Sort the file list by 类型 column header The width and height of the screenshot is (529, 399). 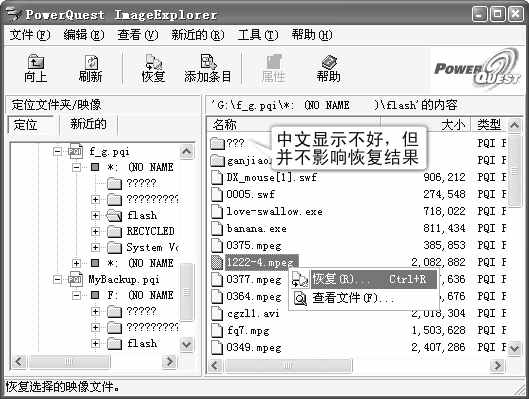click(489, 124)
